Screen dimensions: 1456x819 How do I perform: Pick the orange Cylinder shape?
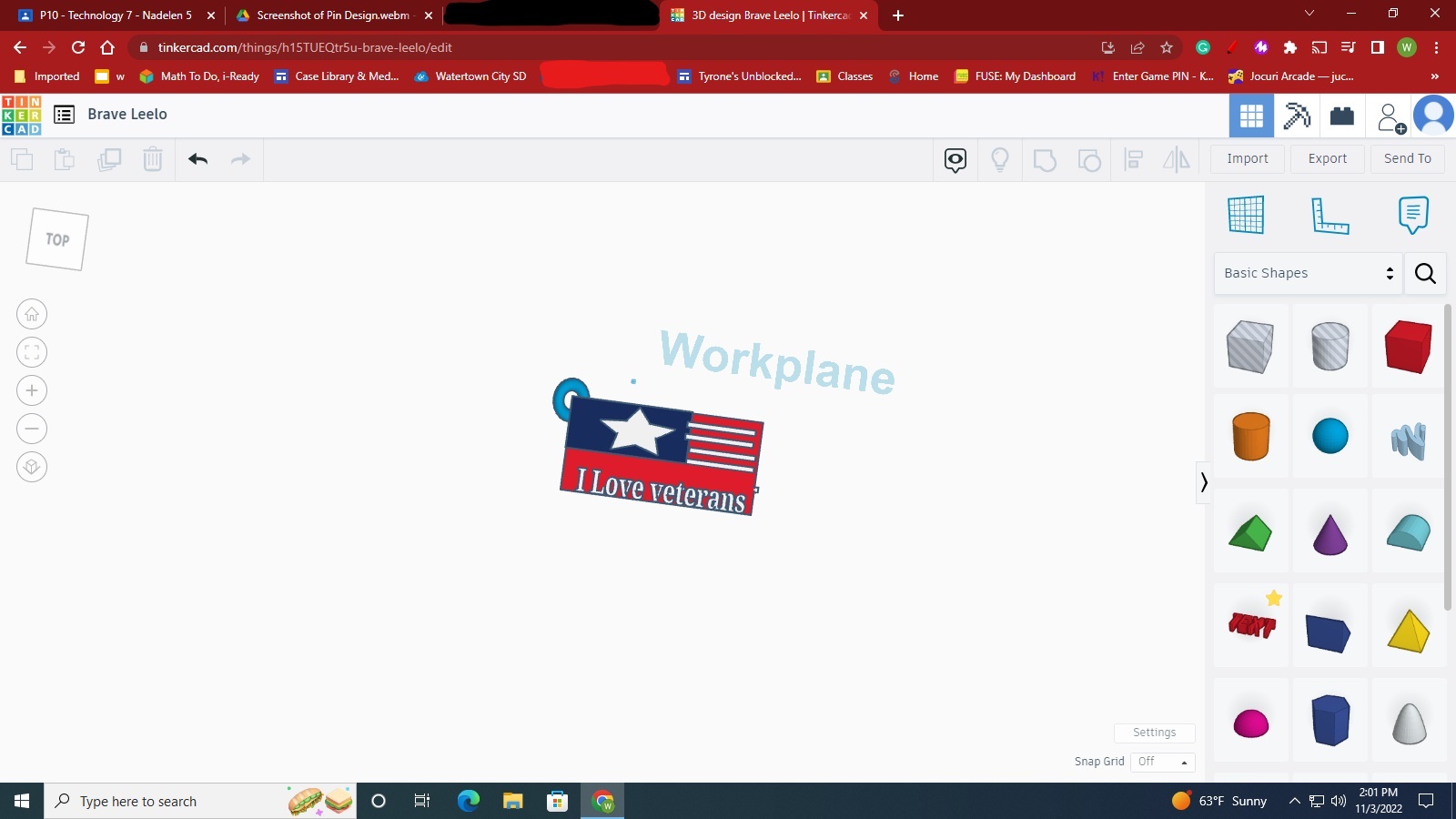1250,437
